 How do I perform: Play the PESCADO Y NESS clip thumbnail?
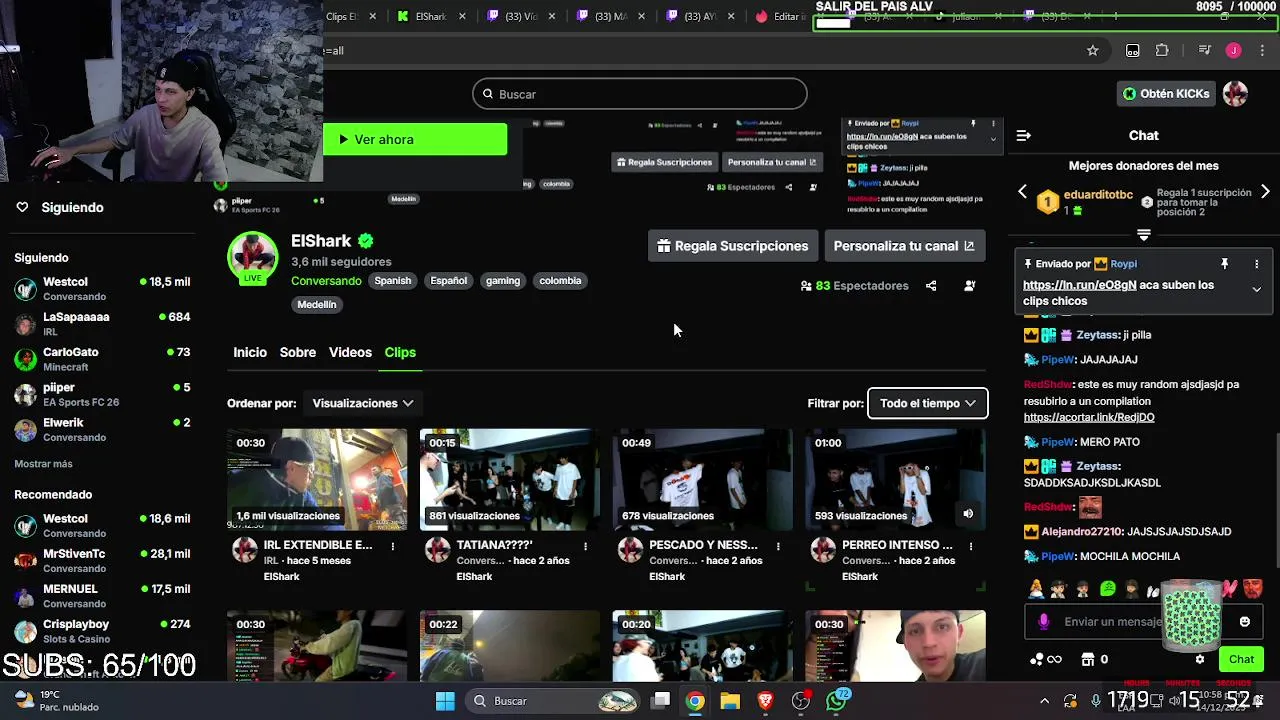click(x=703, y=479)
